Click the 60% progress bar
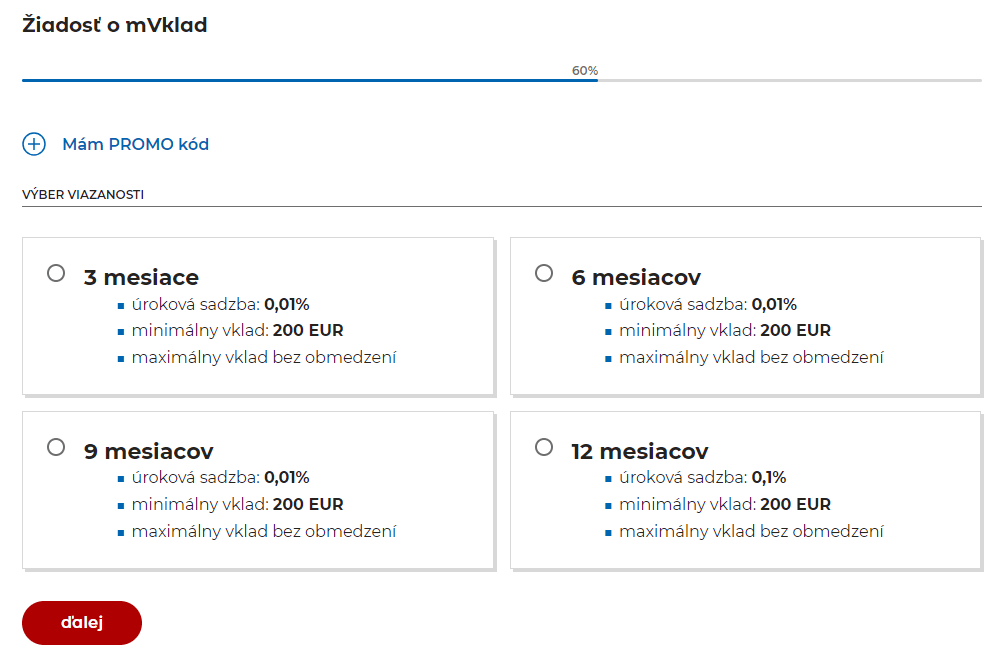1006x662 pixels. (310, 80)
